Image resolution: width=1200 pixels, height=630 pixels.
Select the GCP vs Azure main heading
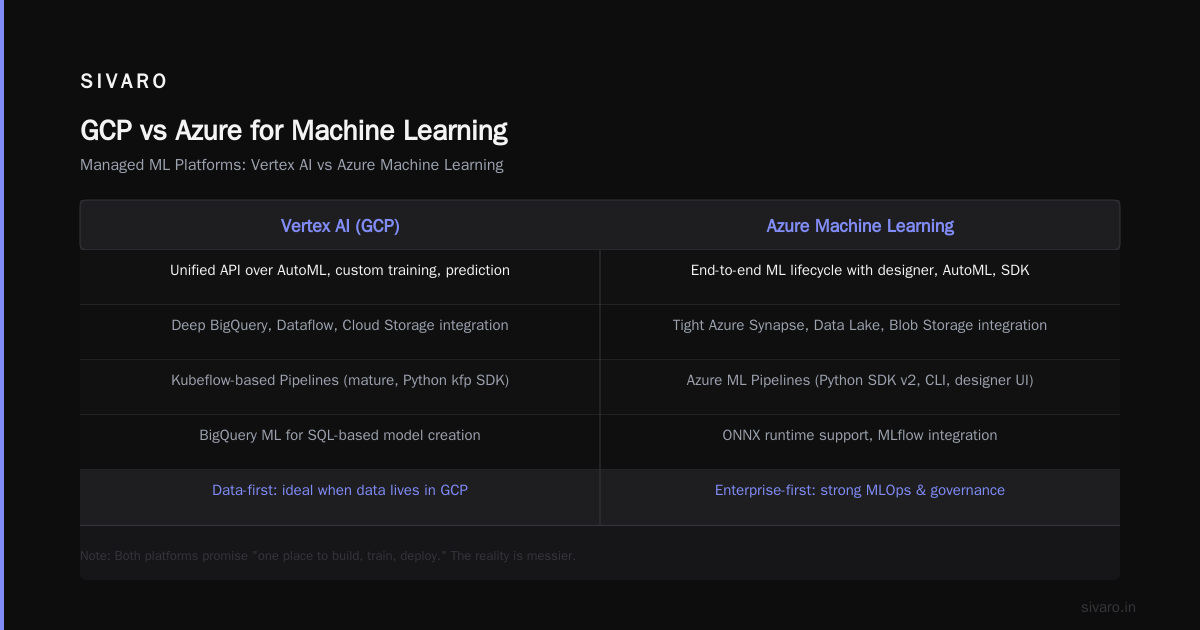coord(294,131)
